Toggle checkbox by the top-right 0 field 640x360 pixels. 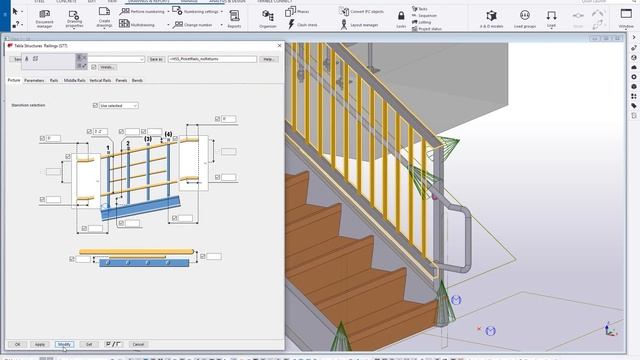coord(217,119)
